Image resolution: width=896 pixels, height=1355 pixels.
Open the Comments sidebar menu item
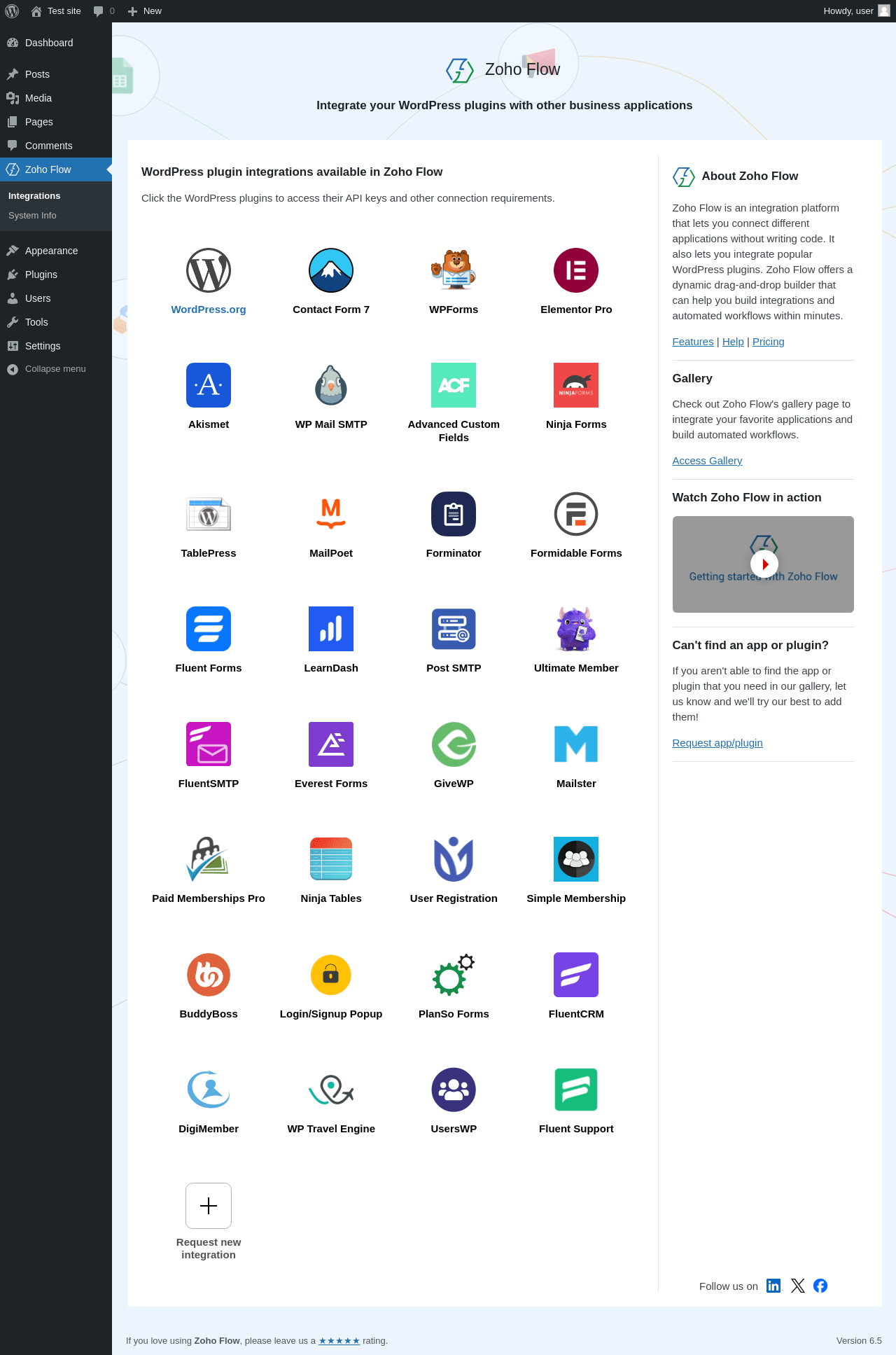(56, 146)
